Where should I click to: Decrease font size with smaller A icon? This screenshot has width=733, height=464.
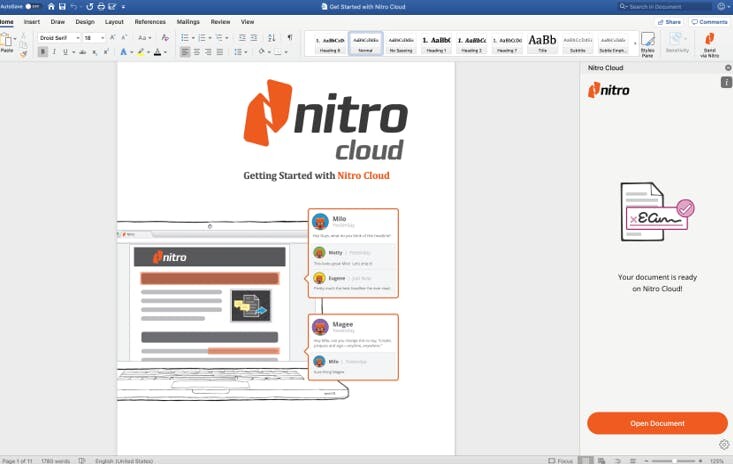tap(124, 37)
